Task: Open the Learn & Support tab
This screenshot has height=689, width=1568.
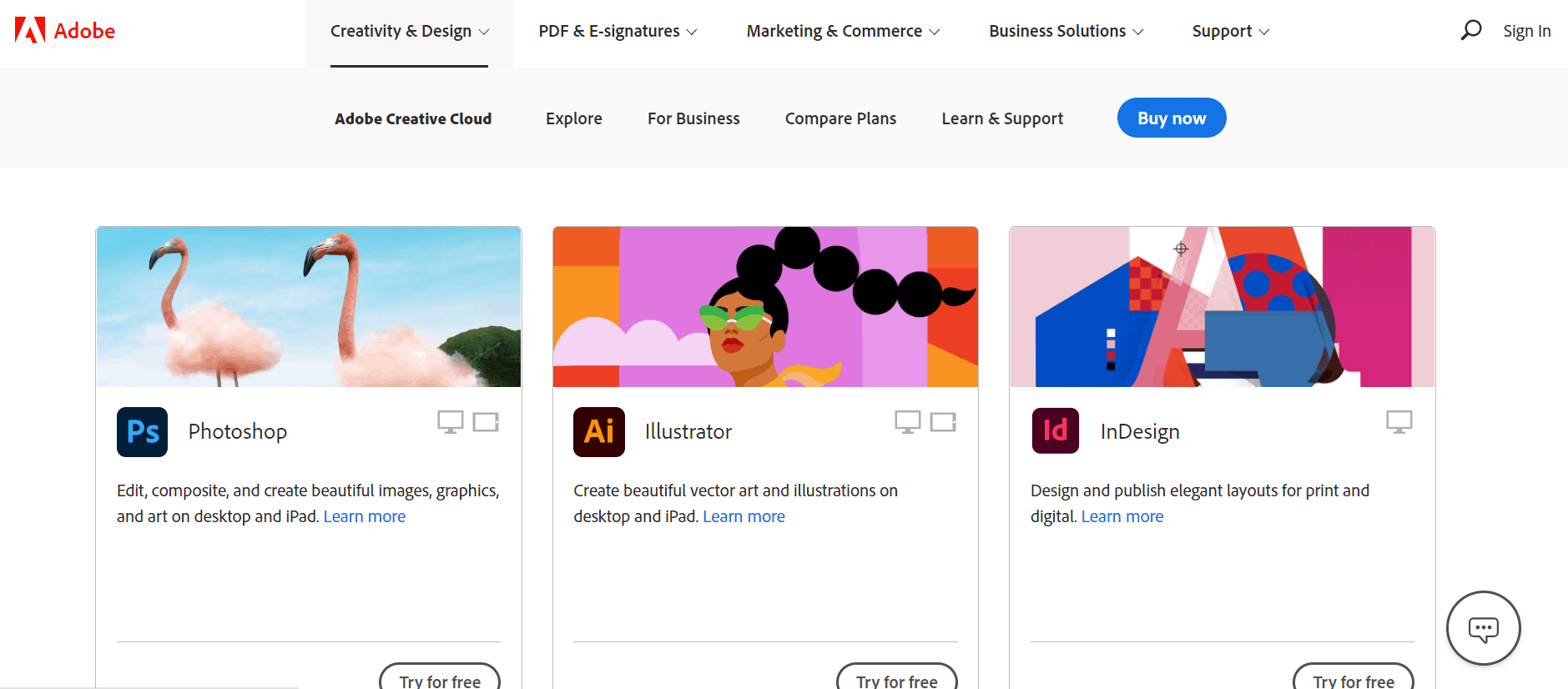Action: click(x=1002, y=118)
